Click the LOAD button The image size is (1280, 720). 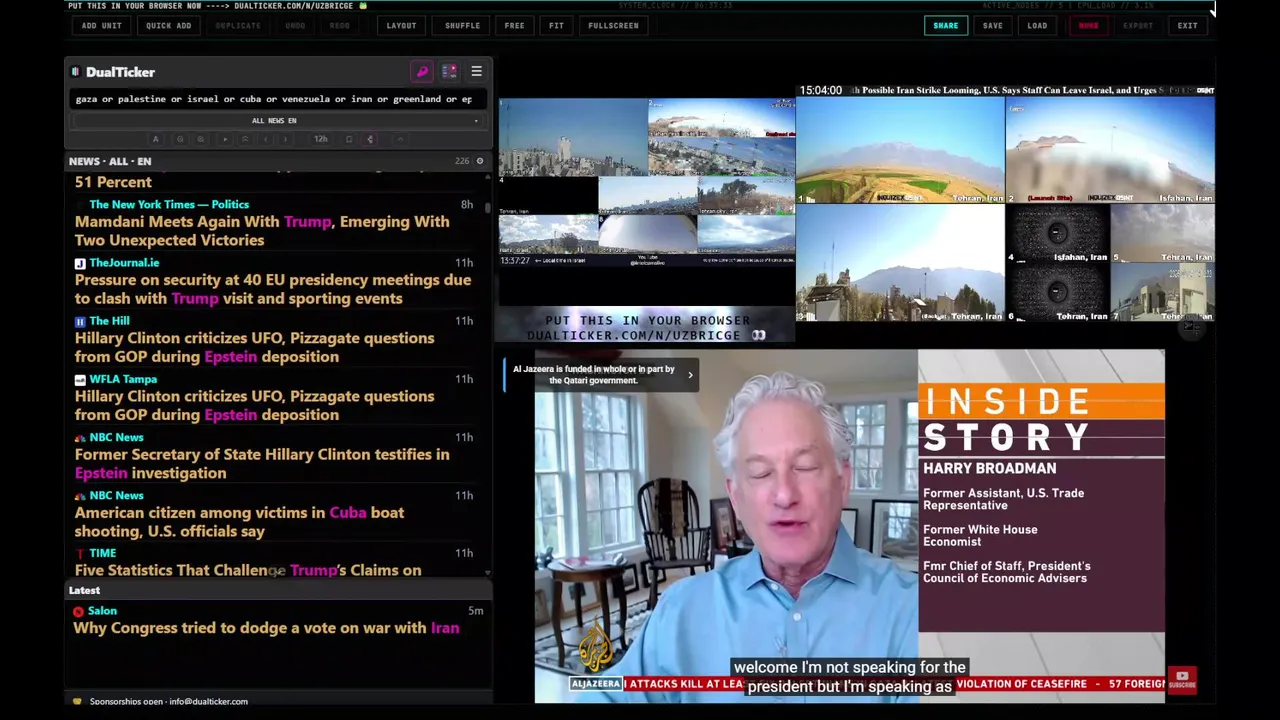pos(1037,26)
